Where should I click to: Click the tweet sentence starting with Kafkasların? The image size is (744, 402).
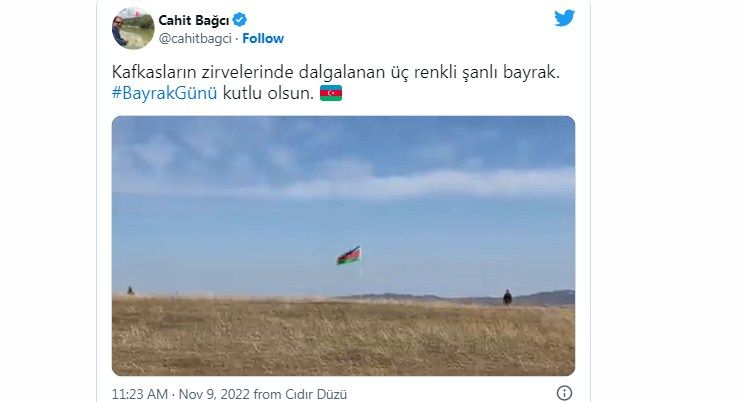click(x=335, y=72)
